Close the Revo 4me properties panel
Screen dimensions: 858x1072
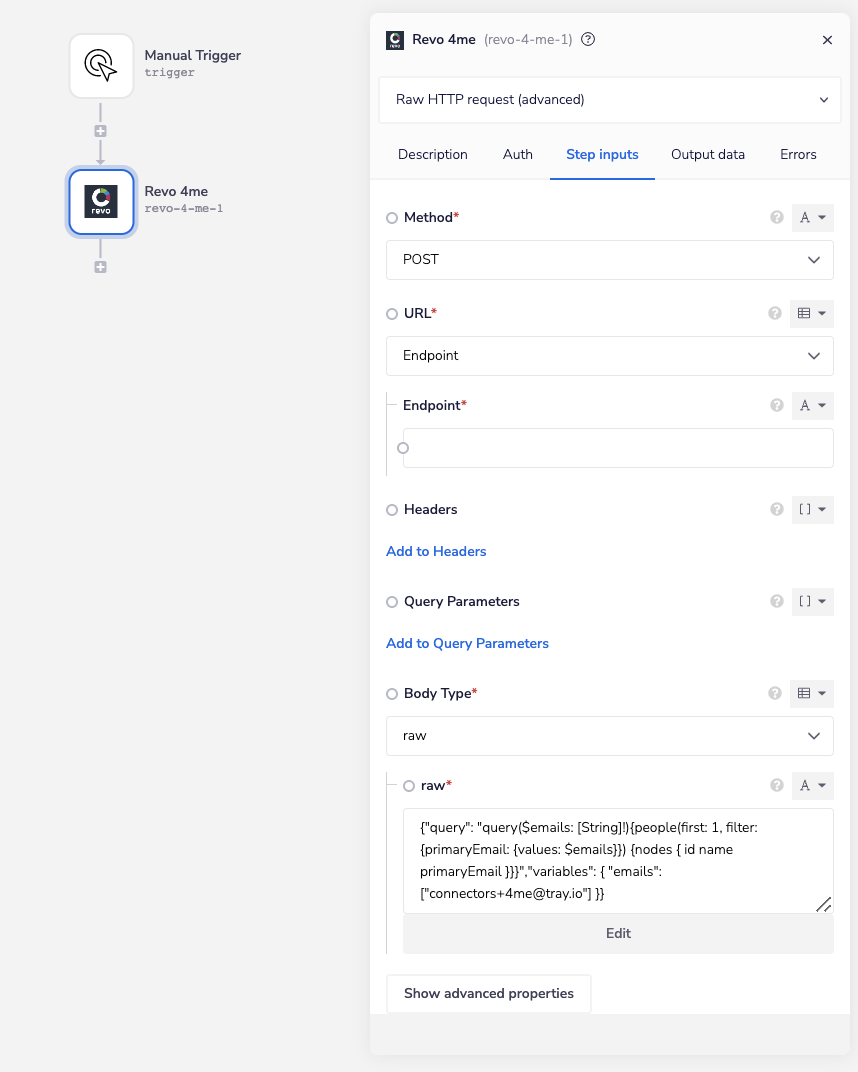click(827, 40)
